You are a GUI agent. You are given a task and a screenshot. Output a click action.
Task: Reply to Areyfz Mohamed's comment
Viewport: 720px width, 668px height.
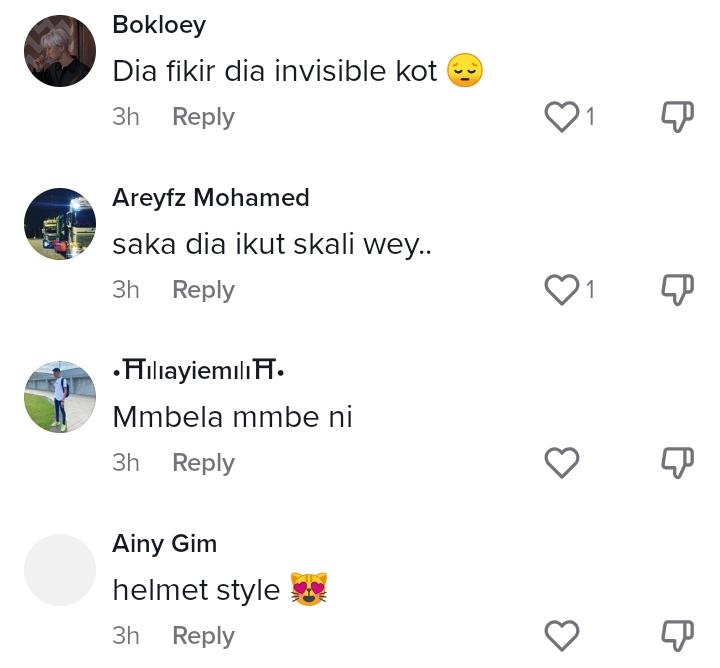coord(203,290)
